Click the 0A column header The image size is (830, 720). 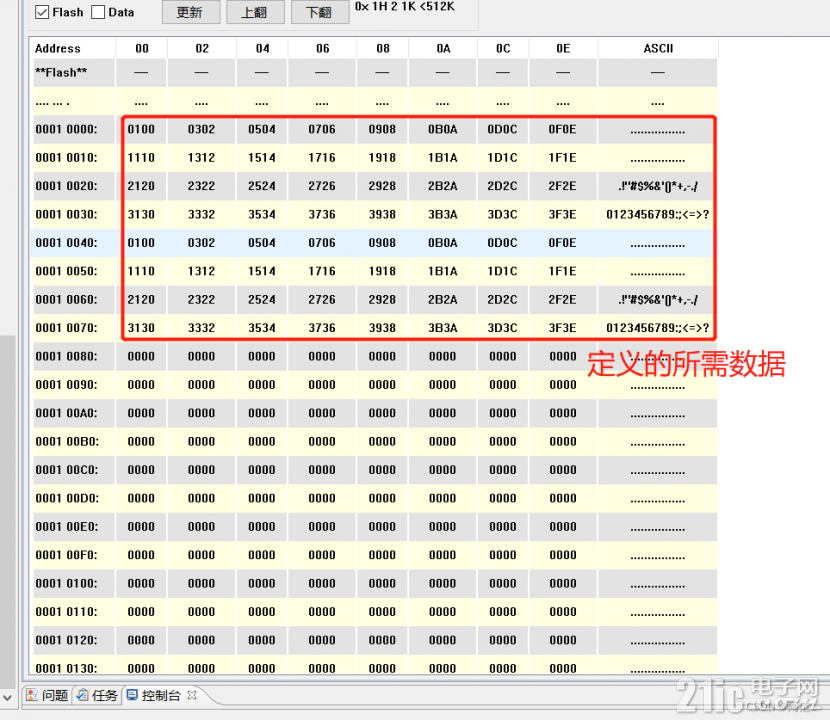click(443, 48)
